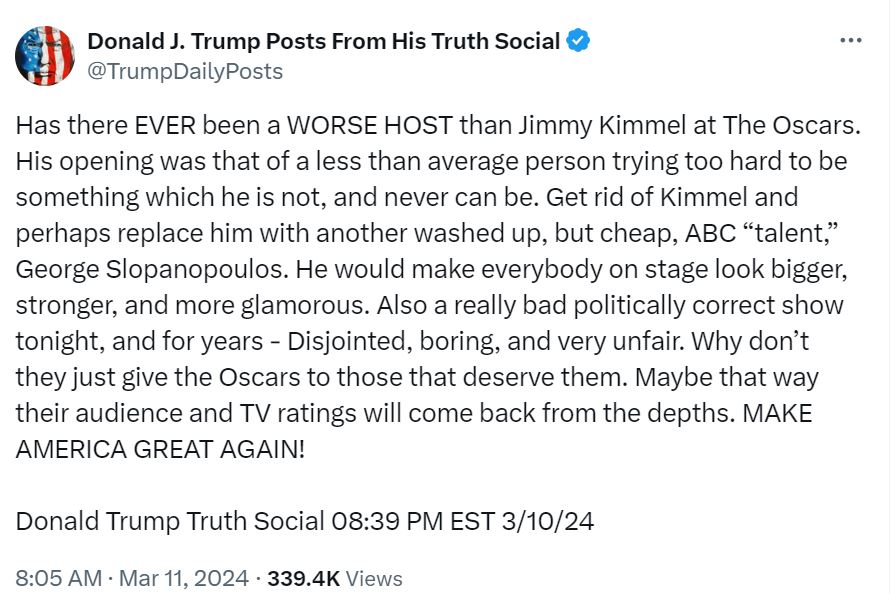892x594 pixels.
Task: Click the Views label beside the count
Action: point(374,578)
